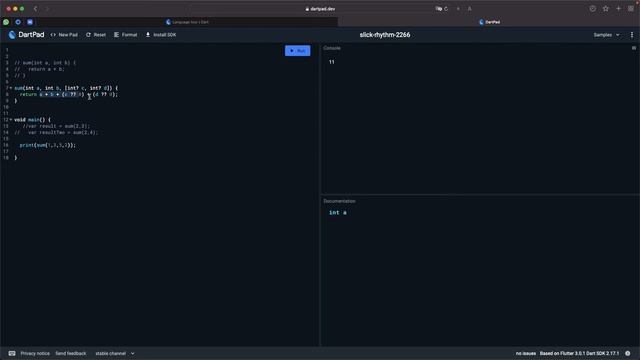640x360 pixels.
Task: Open the keyboard shortcuts icon
Action: [x=12, y=353]
